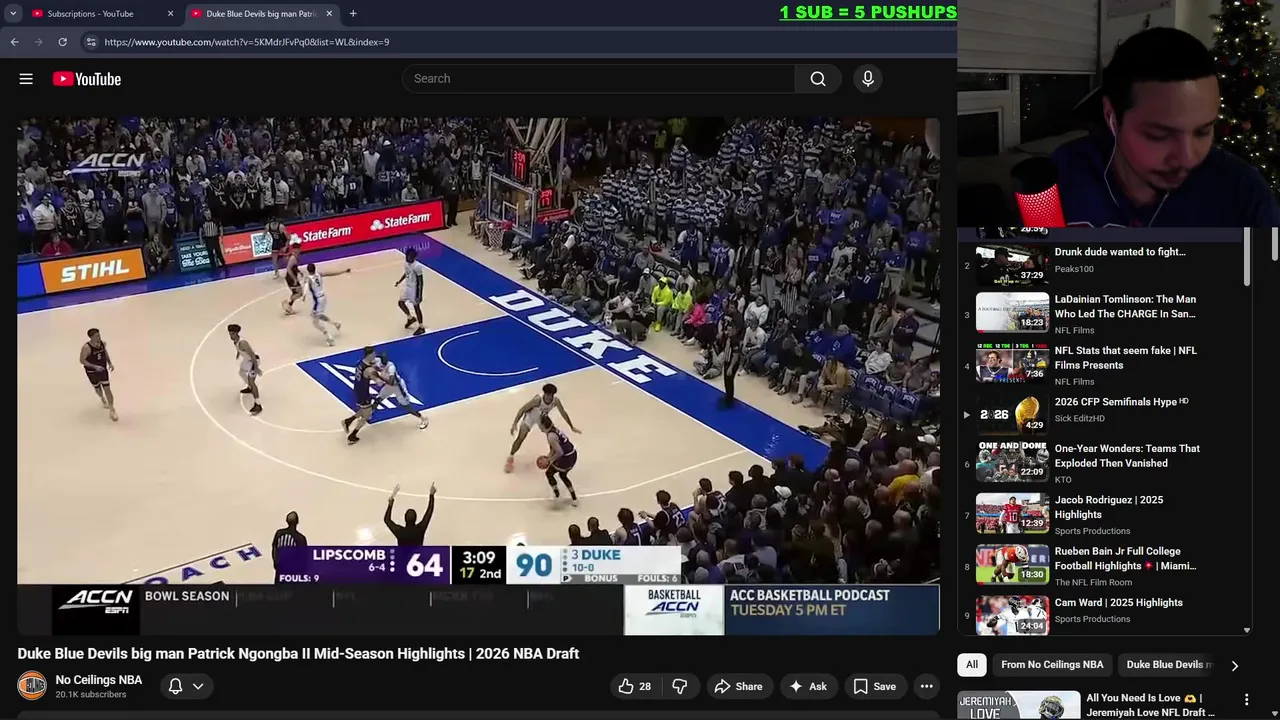Start voice search with microphone icon
This screenshot has width=1280, height=720.
coord(868,79)
